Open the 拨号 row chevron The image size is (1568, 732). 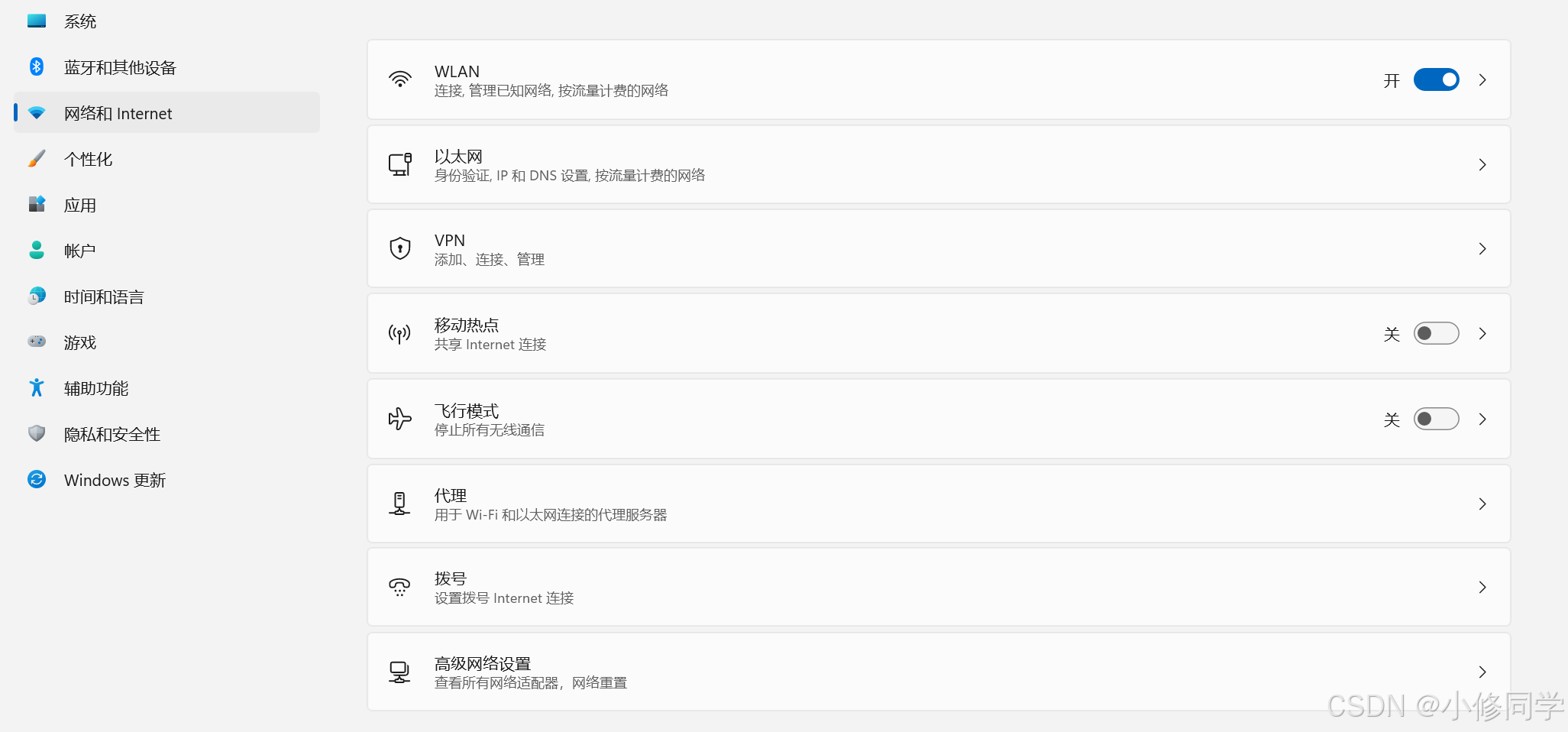[x=1482, y=587]
